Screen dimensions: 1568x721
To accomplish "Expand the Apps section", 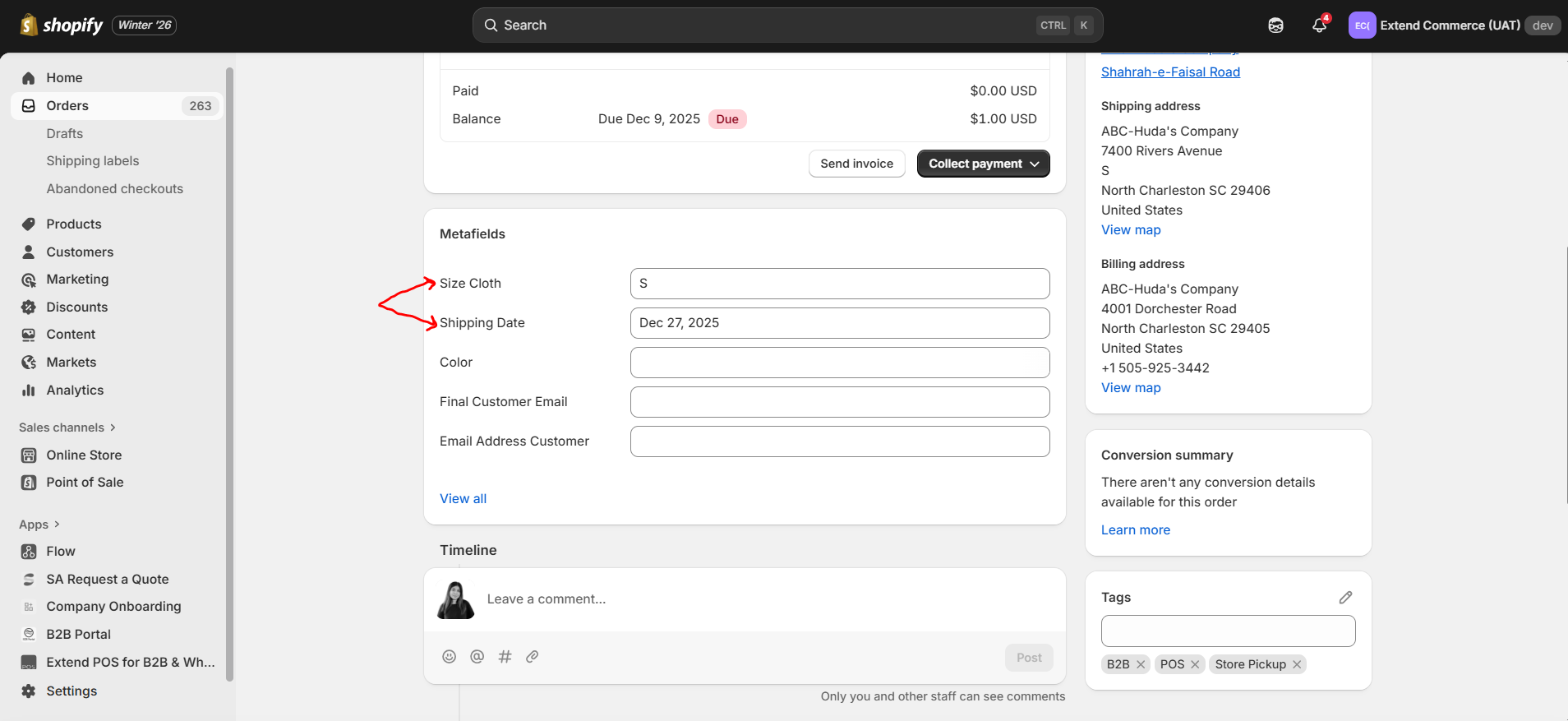I will tap(39, 525).
